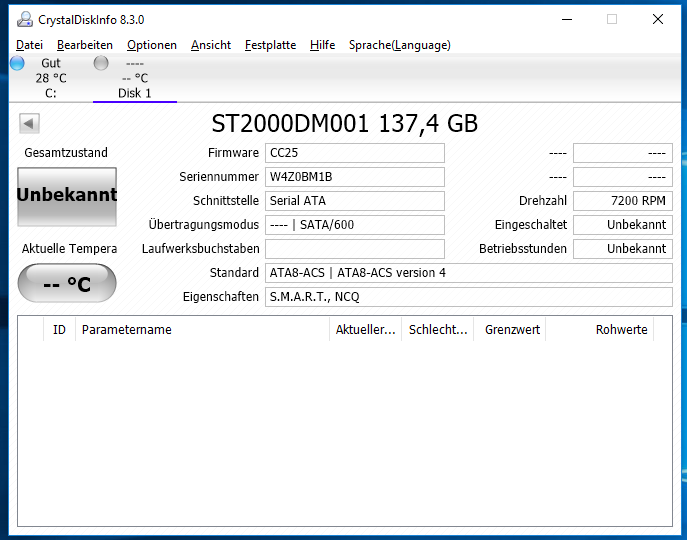Click the ID column header
Viewport: 687px width, 540px height.
60,330
